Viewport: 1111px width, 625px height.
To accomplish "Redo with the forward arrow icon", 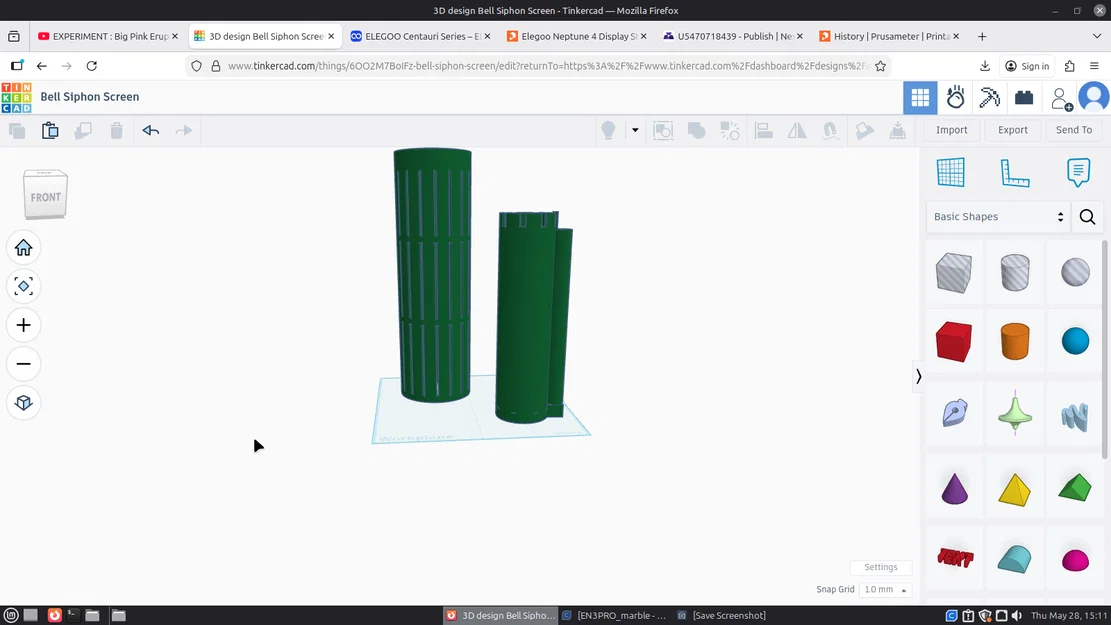I will pyautogui.click(x=184, y=130).
